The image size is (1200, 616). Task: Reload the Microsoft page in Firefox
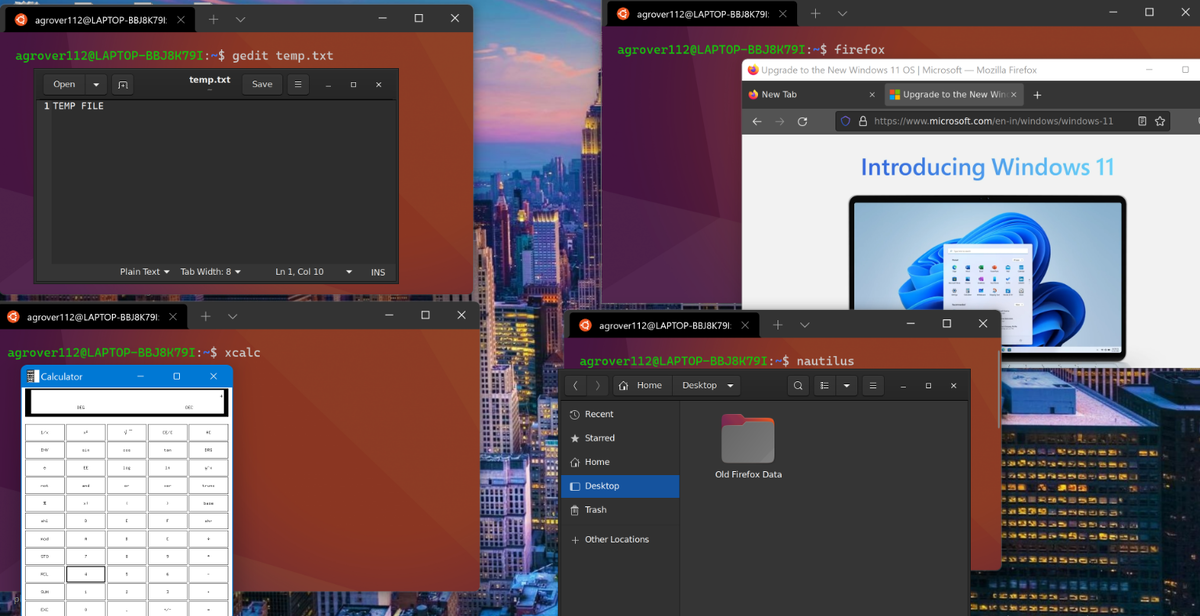[802, 121]
